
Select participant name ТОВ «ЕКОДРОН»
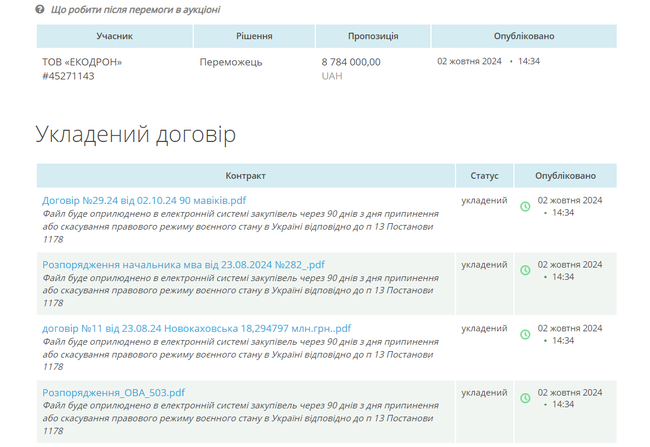tap(82, 62)
